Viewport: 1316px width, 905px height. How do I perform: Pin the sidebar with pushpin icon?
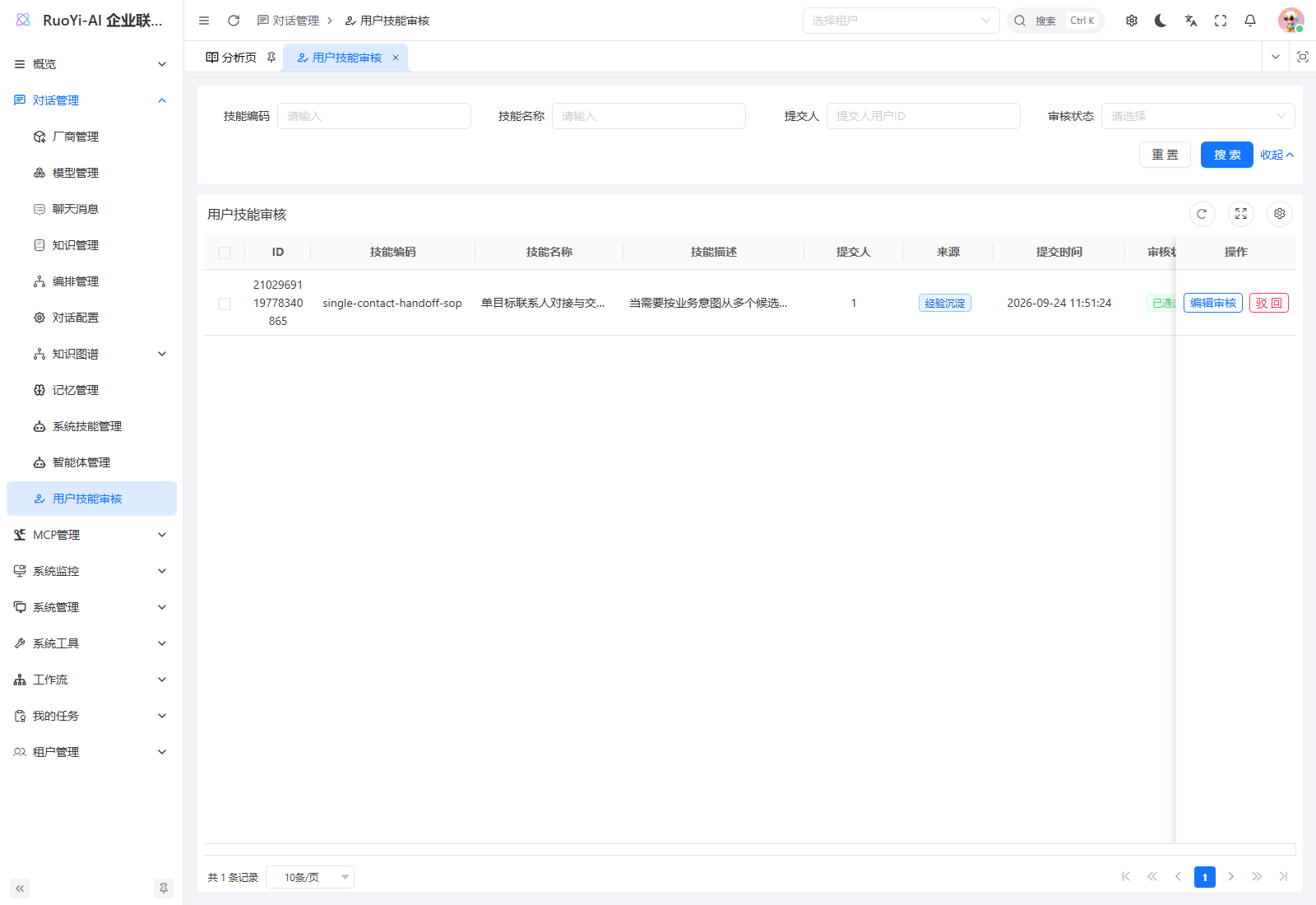(164, 889)
